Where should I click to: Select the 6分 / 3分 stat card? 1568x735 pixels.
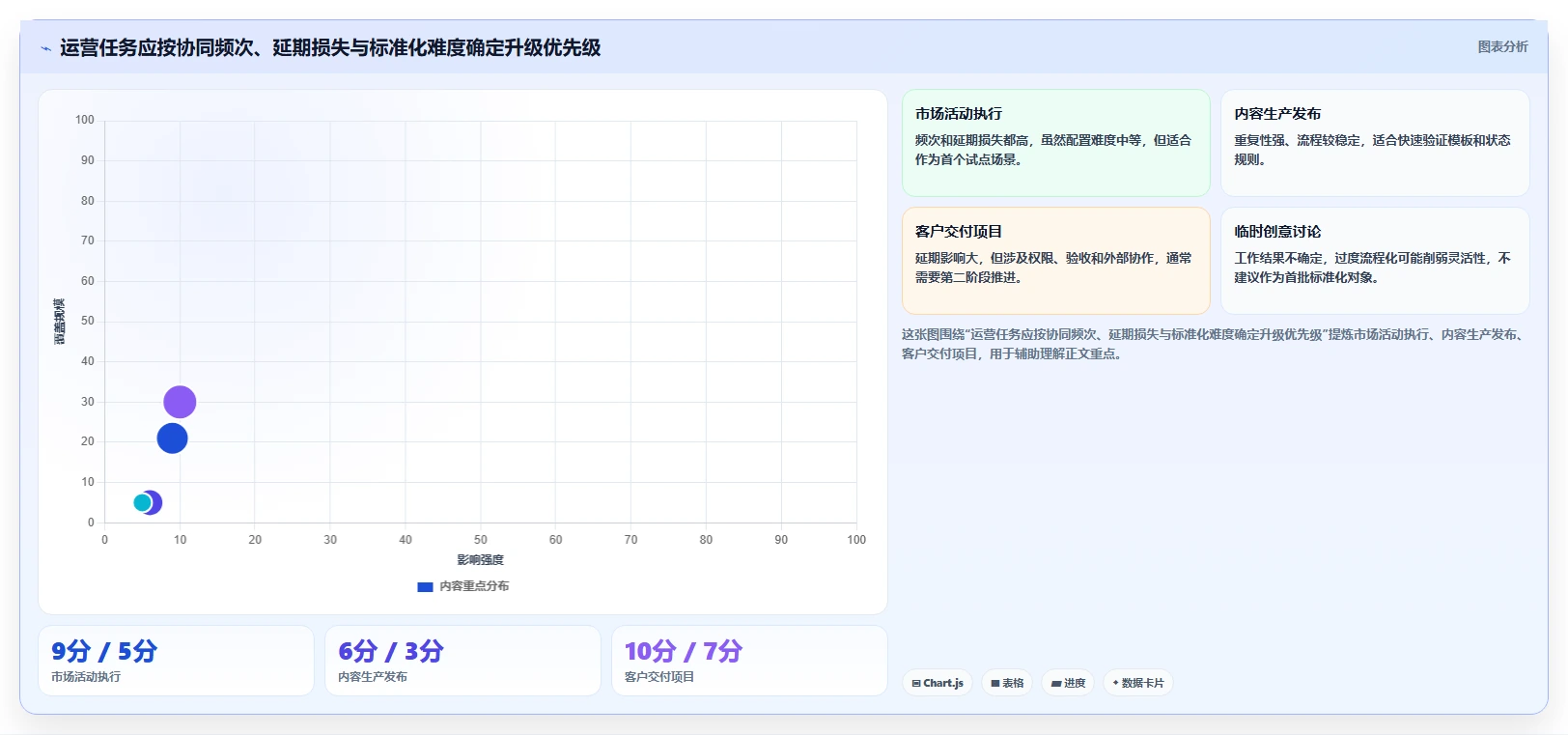pos(462,661)
